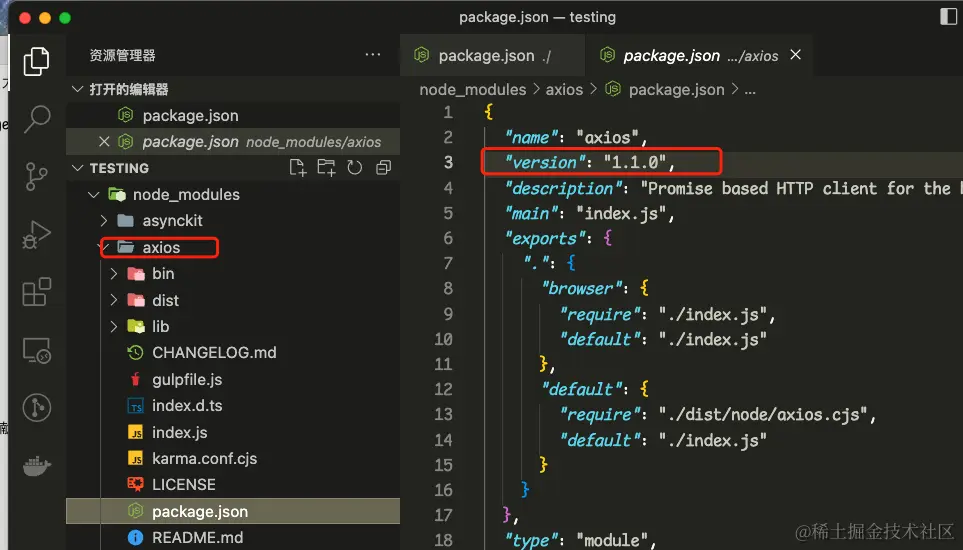Click the "browser" key on line 8
Image resolution: width=963 pixels, height=550 pixels.
[582, 289]
